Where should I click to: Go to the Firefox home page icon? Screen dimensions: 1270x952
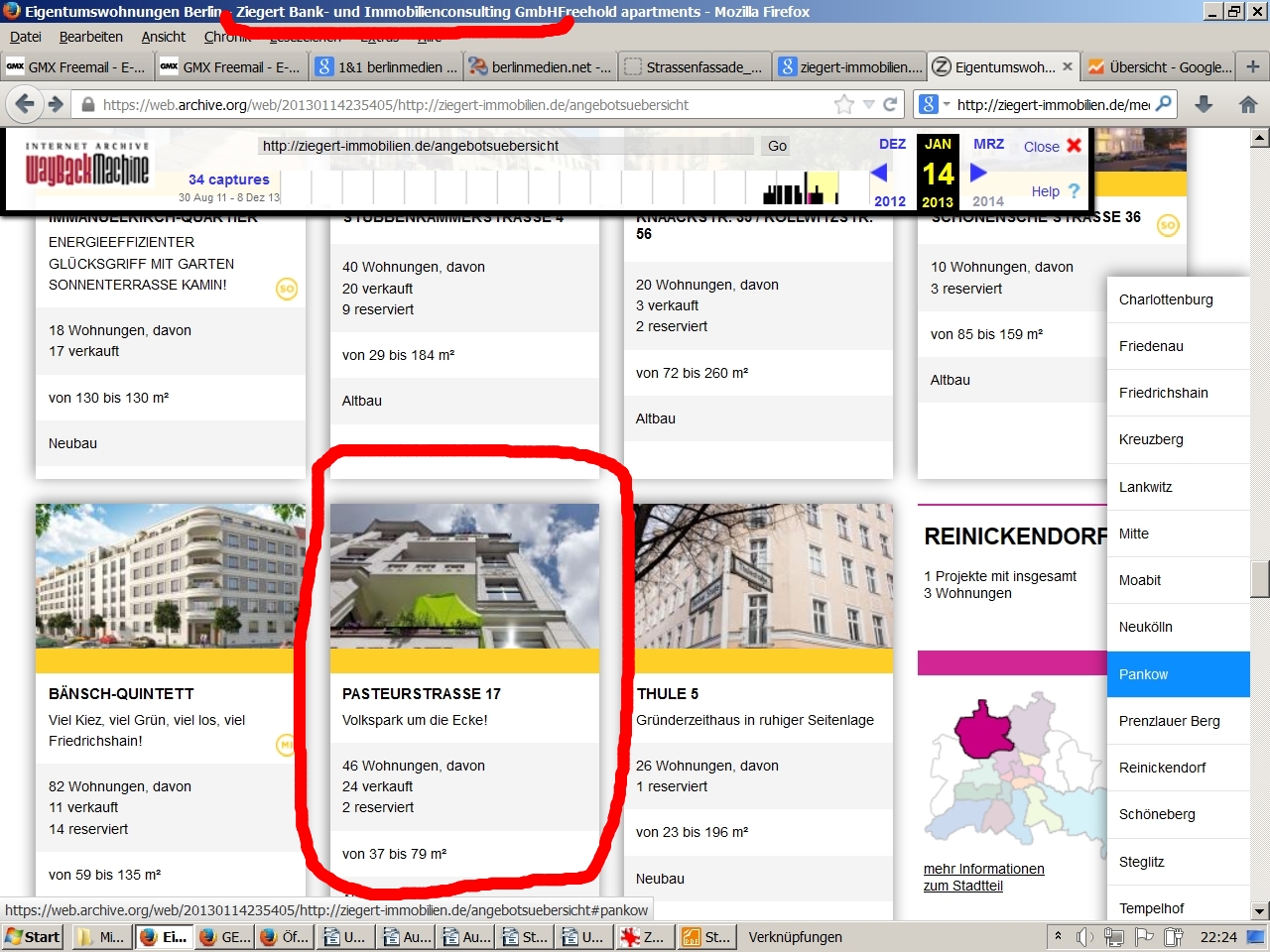[x=1248, y=104]
